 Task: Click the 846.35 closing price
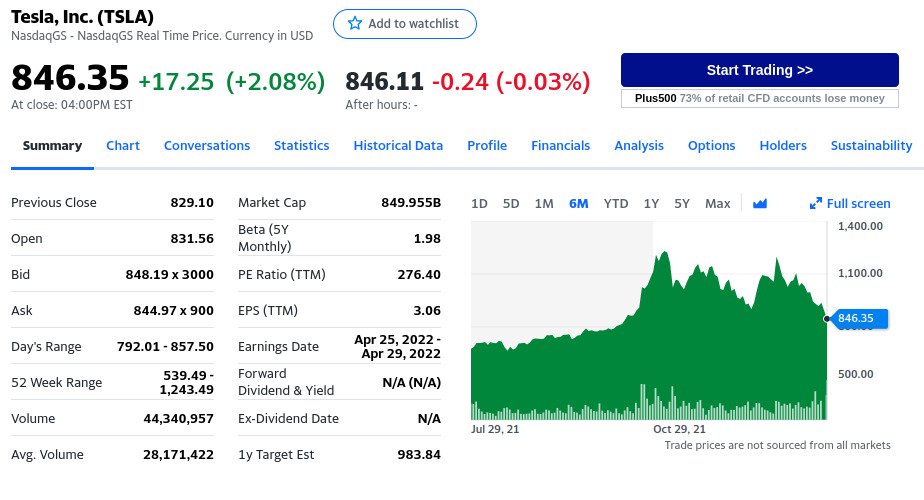[70, 78]
